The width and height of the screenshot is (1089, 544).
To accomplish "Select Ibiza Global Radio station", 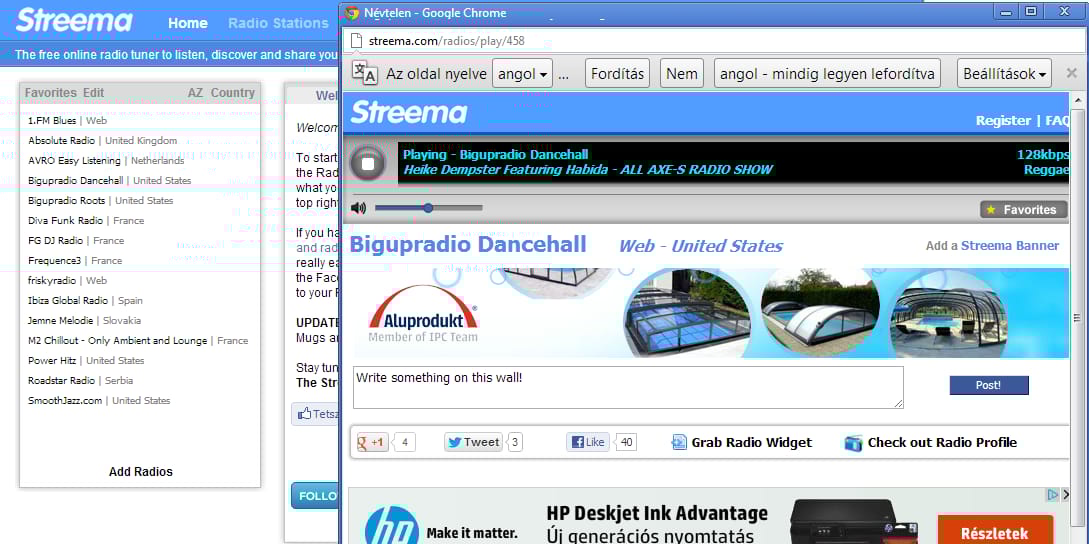I will pos(68,301).
